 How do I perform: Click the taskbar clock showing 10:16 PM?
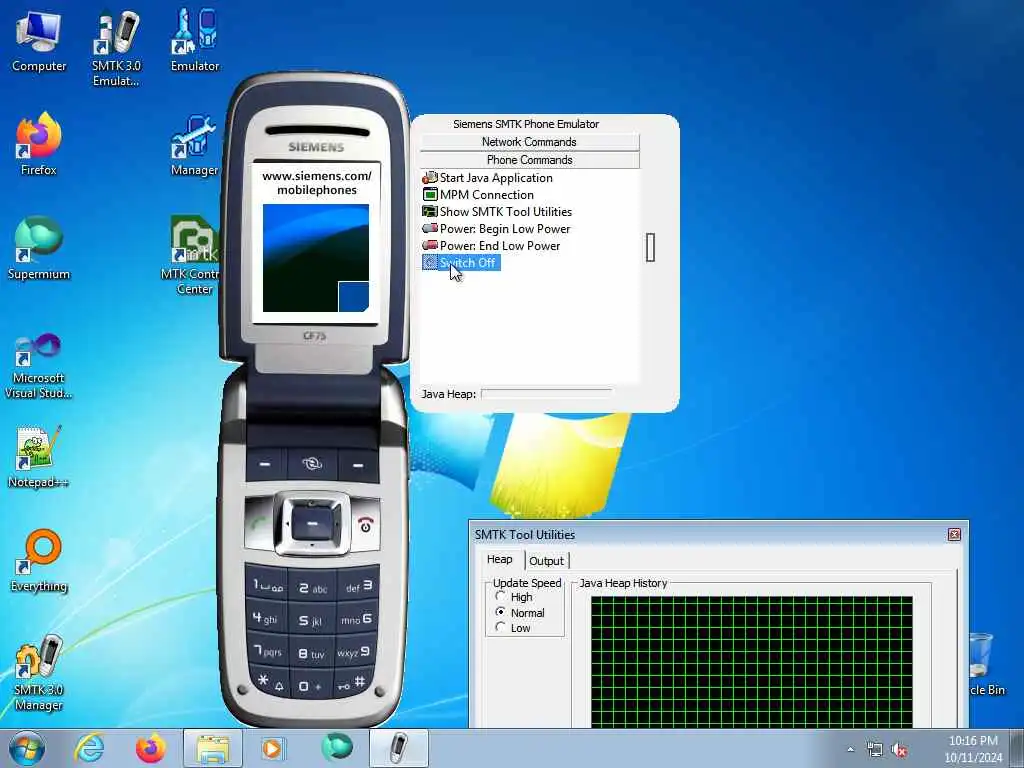[x=973, y=749]
